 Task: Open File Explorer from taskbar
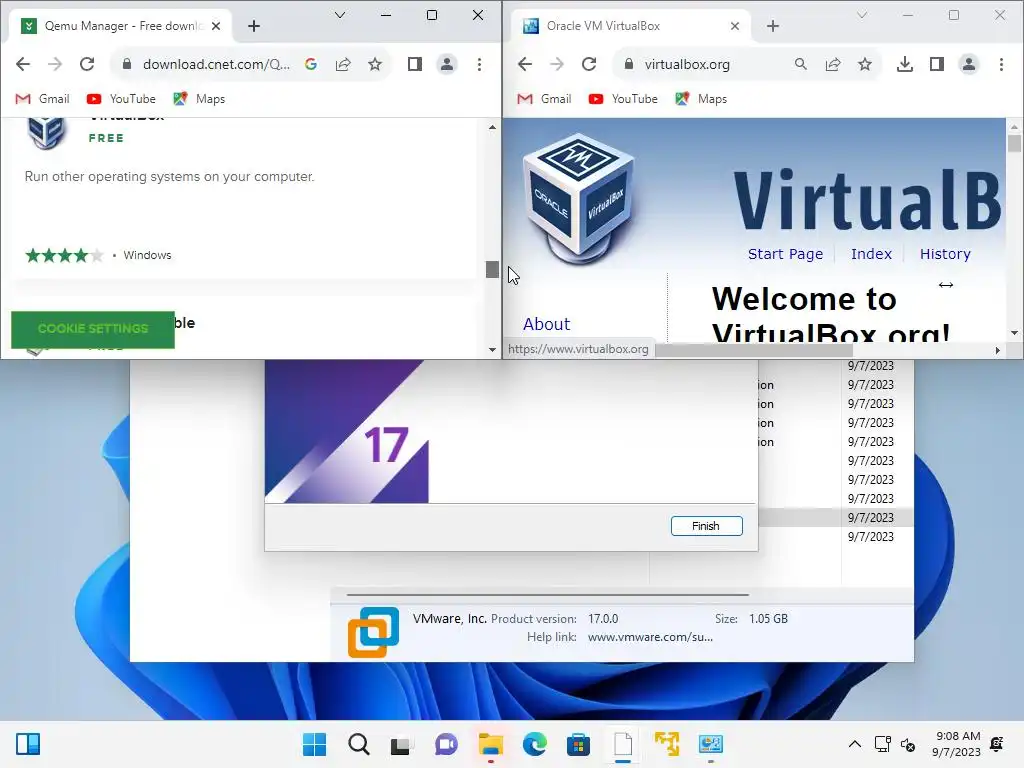(490, 744)
